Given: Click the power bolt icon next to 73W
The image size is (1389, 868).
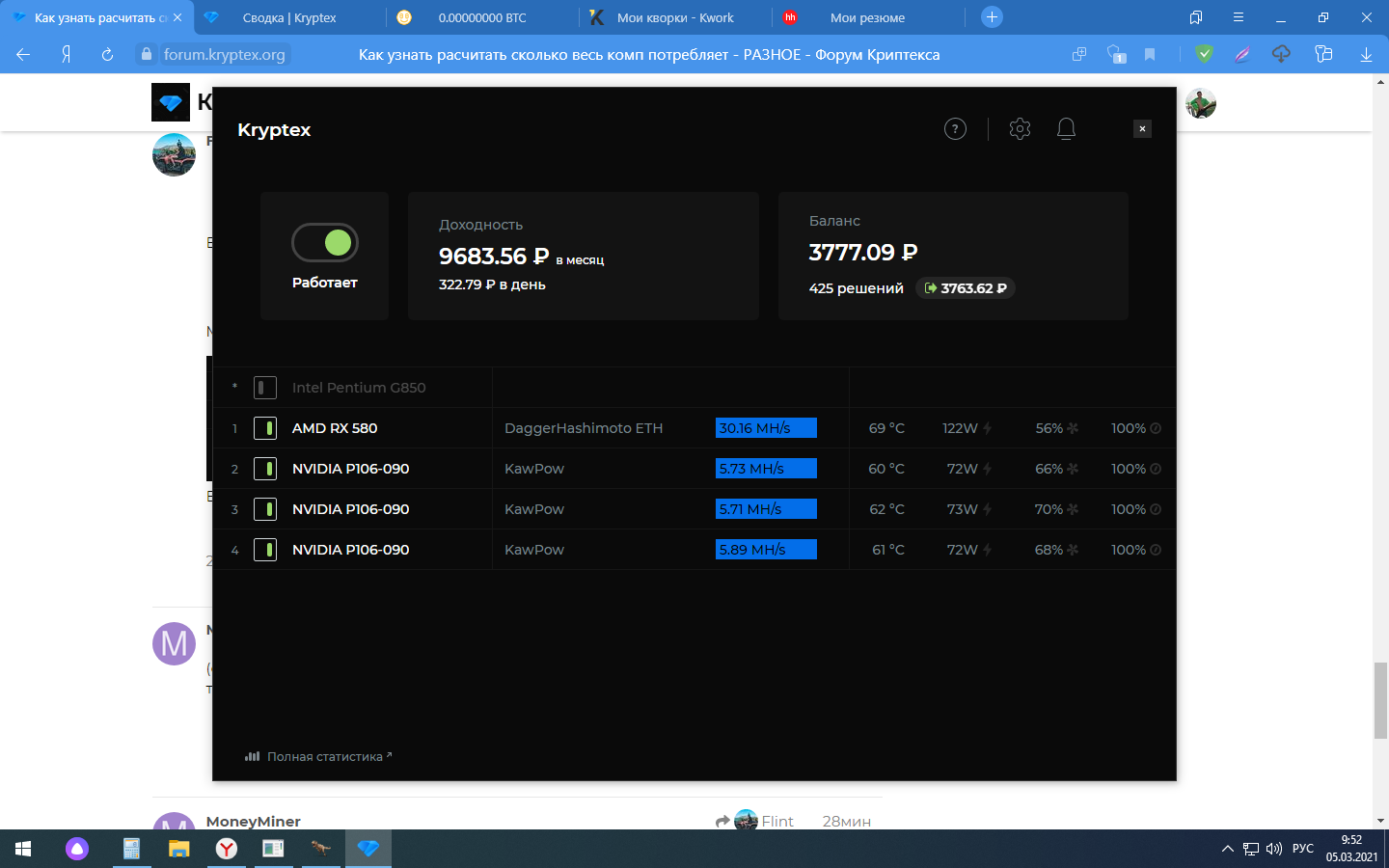Looking at the screenshot, I should pos(988,509).
